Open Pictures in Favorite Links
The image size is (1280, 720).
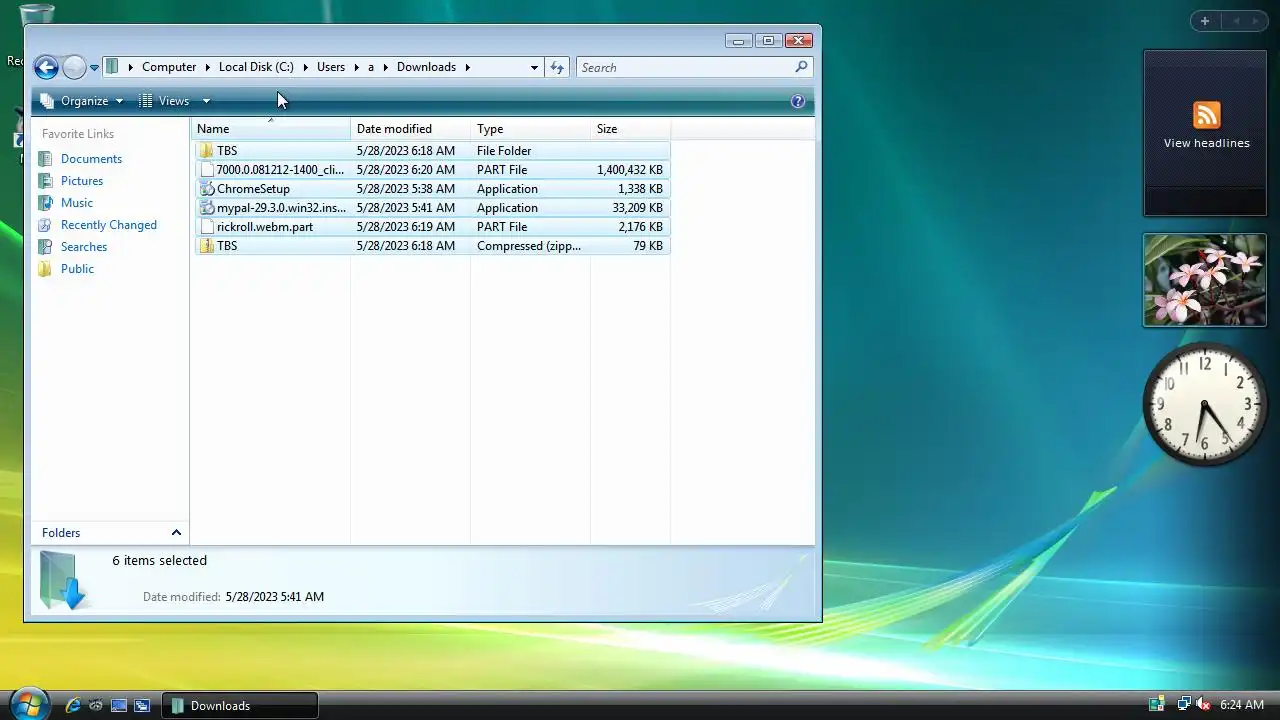[x=82, y=181]
